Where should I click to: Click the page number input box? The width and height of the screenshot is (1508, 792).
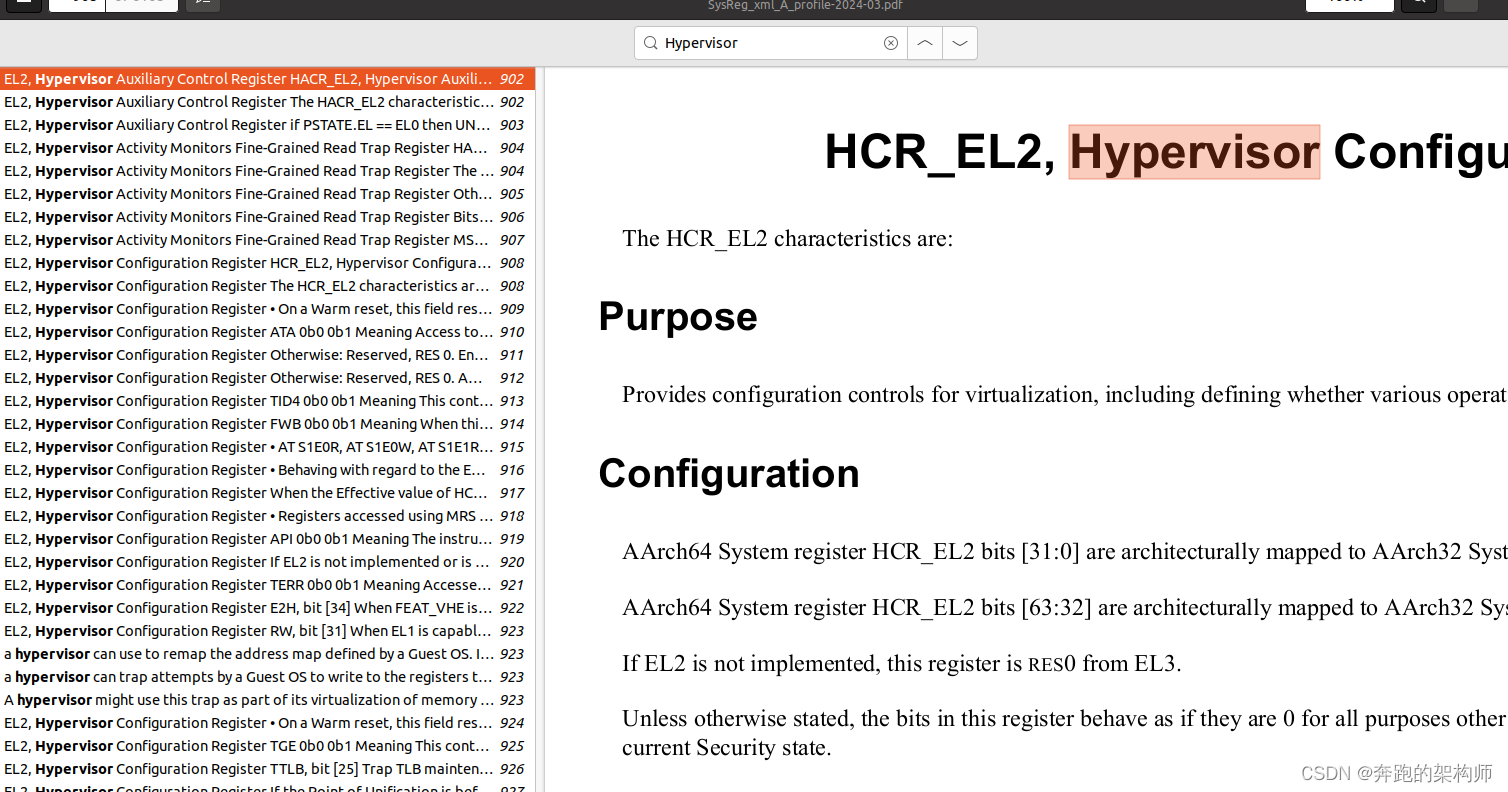click(x=1350, y=5)
